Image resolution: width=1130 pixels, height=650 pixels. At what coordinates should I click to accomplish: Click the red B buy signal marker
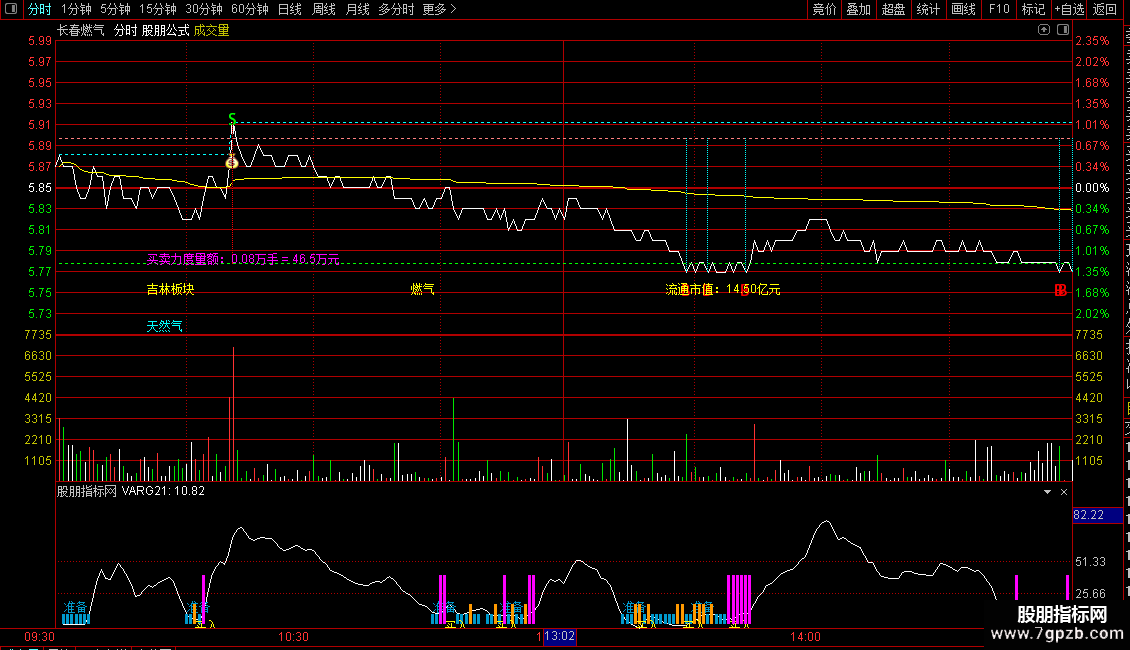tap(1060, 290)
